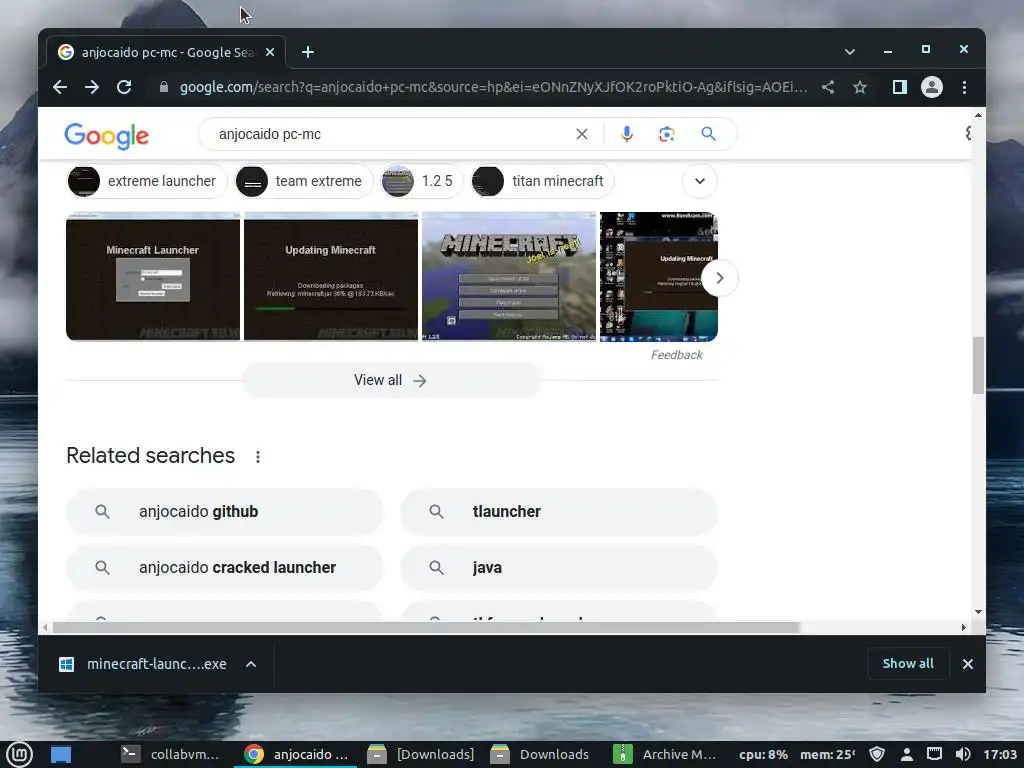The width and height of the screenshot is (1024, 768).
Task: Close the downloads bar
Action: coord(968,664)
